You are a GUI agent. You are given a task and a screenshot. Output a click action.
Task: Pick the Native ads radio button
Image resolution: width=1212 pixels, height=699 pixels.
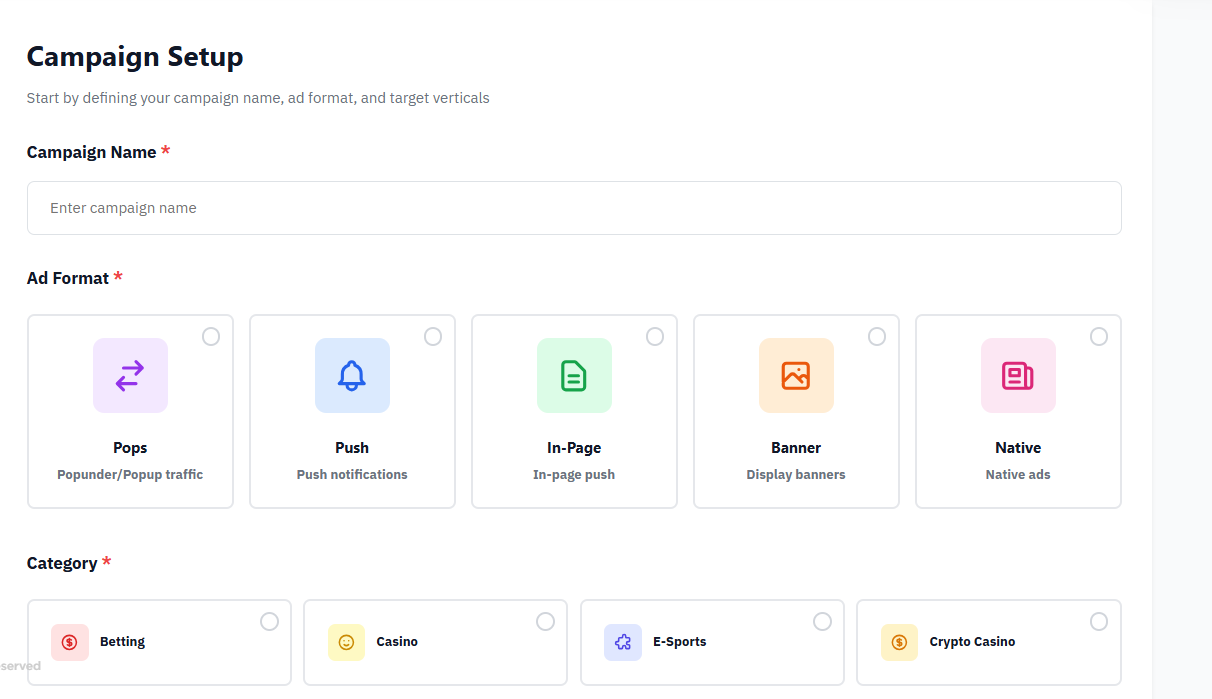1099,337
